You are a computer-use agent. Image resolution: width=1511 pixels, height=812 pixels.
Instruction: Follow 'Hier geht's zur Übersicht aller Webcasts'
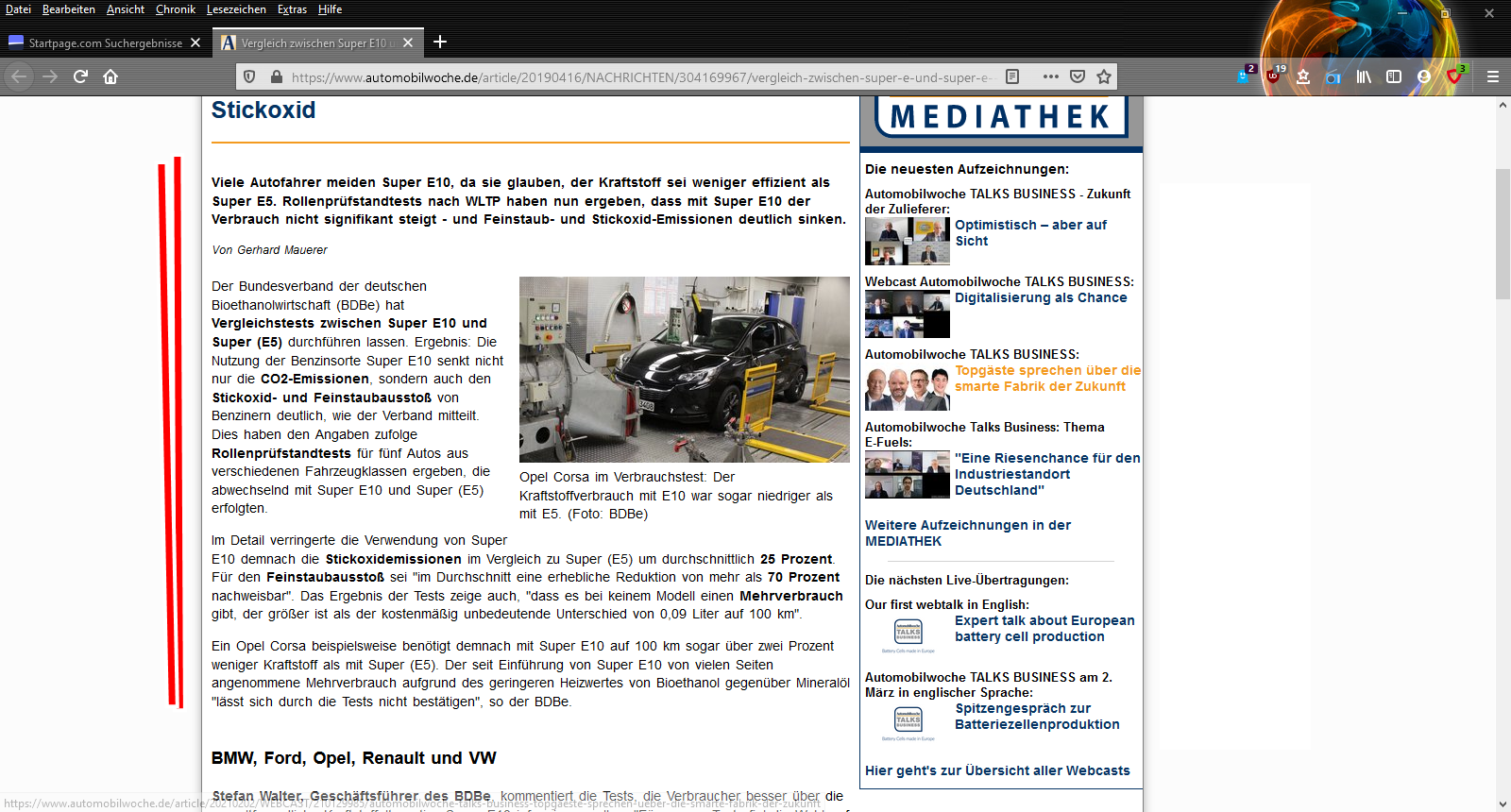tap(996, 770)
